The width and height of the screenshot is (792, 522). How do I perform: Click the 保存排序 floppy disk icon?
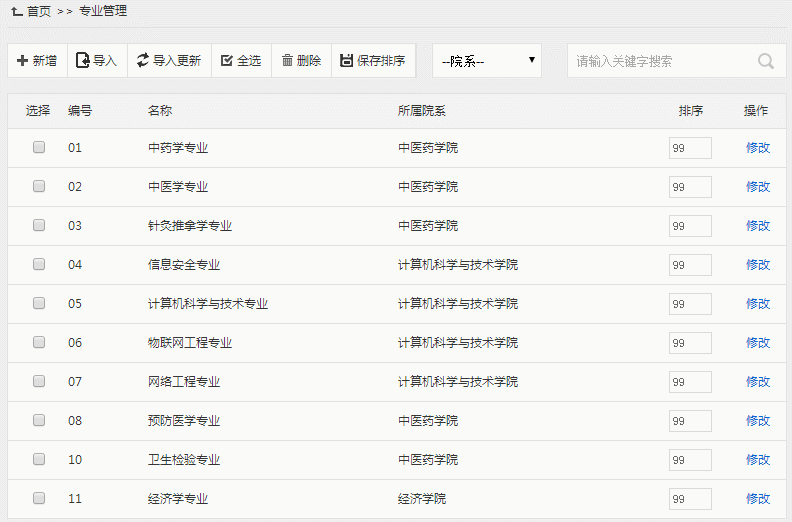[346, 61]
